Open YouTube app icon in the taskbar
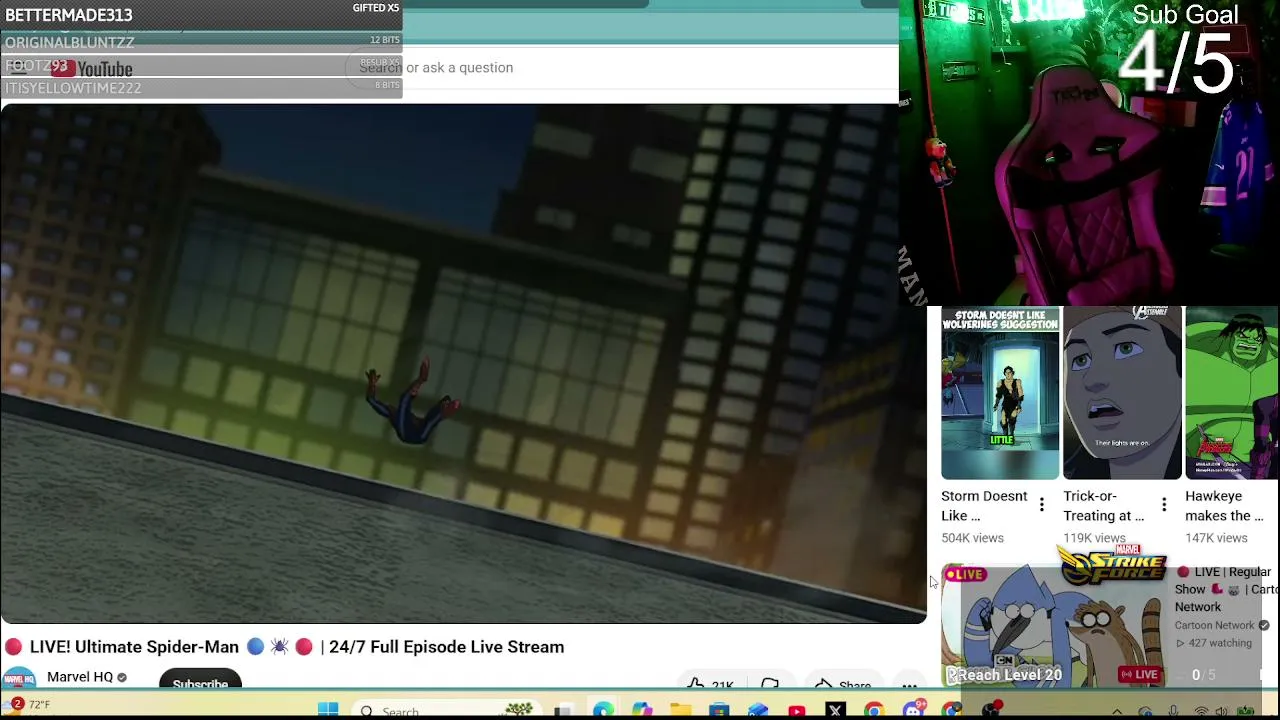 coord(797,711)
